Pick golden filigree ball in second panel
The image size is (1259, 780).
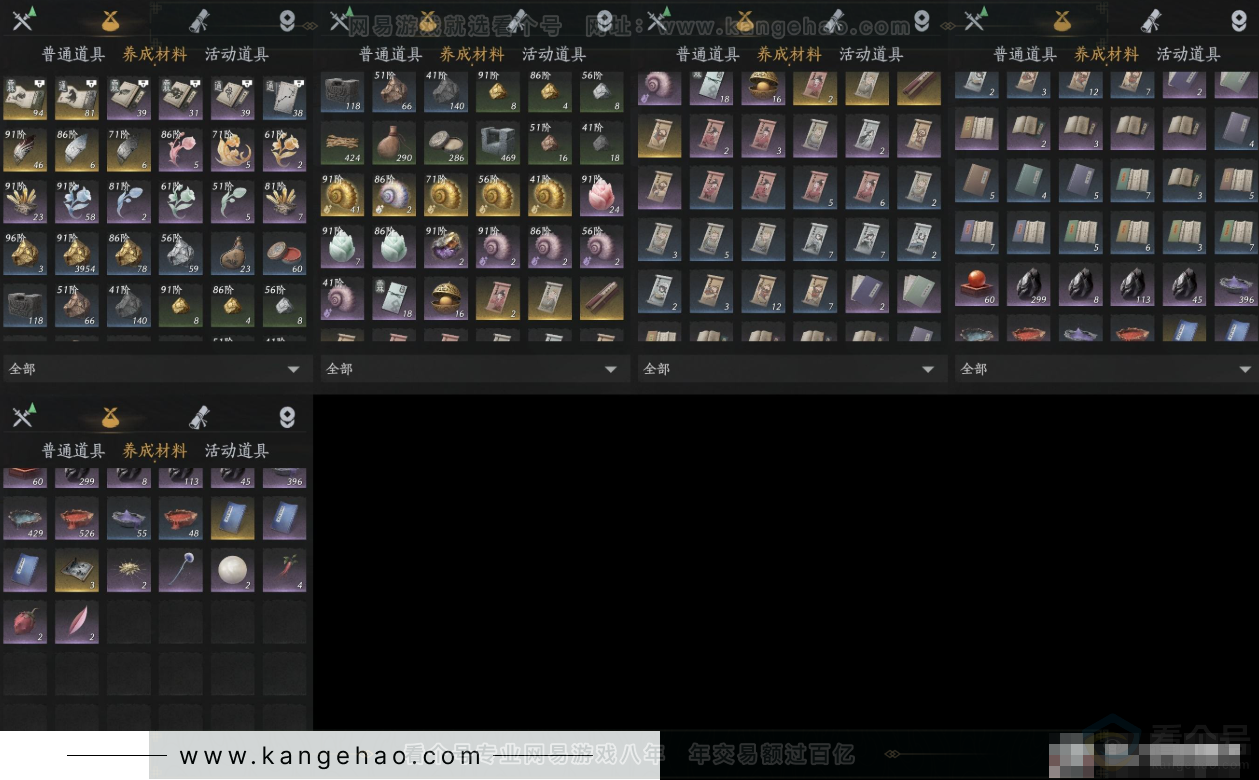coord(446,299)
